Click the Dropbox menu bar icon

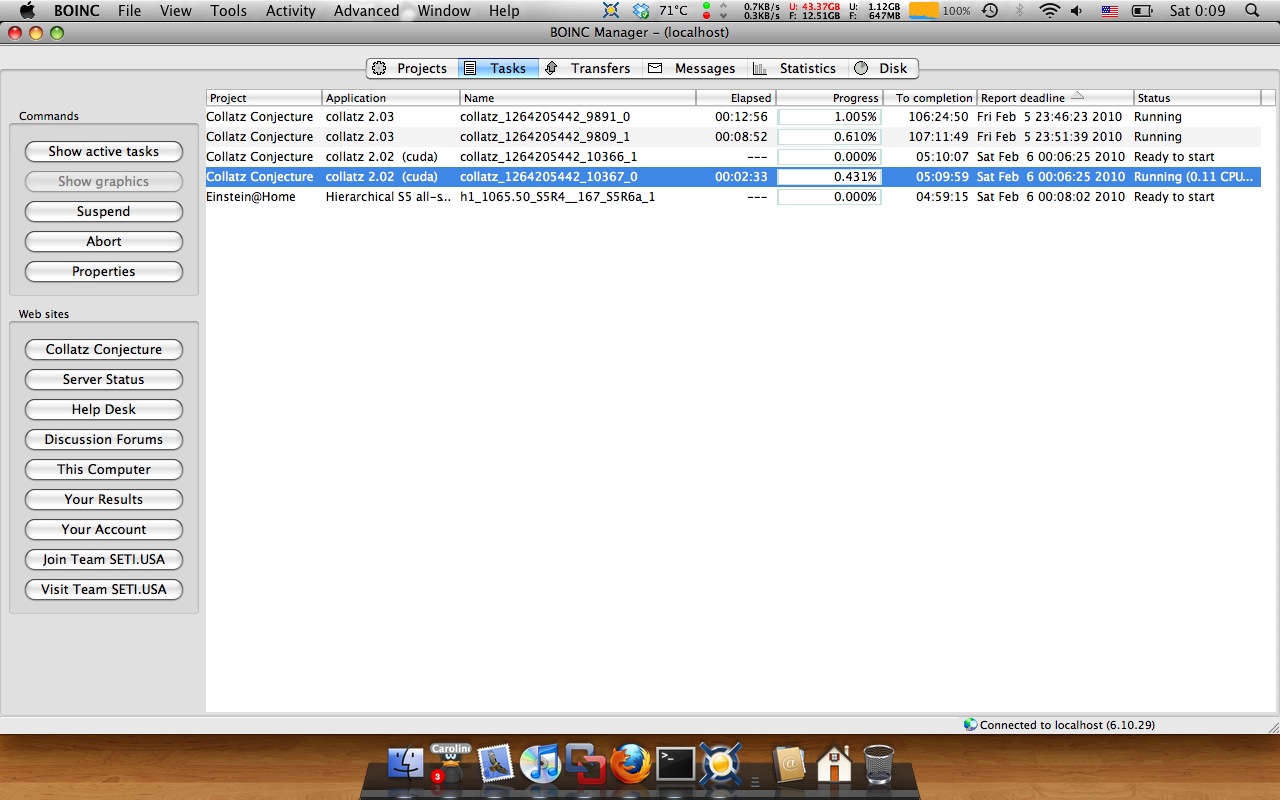pos(641,11)
